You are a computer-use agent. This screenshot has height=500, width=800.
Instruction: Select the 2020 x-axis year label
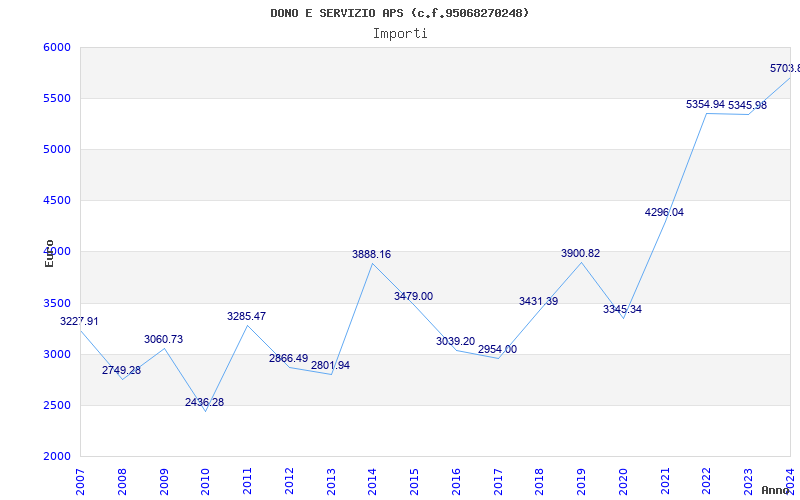point(623,482)
